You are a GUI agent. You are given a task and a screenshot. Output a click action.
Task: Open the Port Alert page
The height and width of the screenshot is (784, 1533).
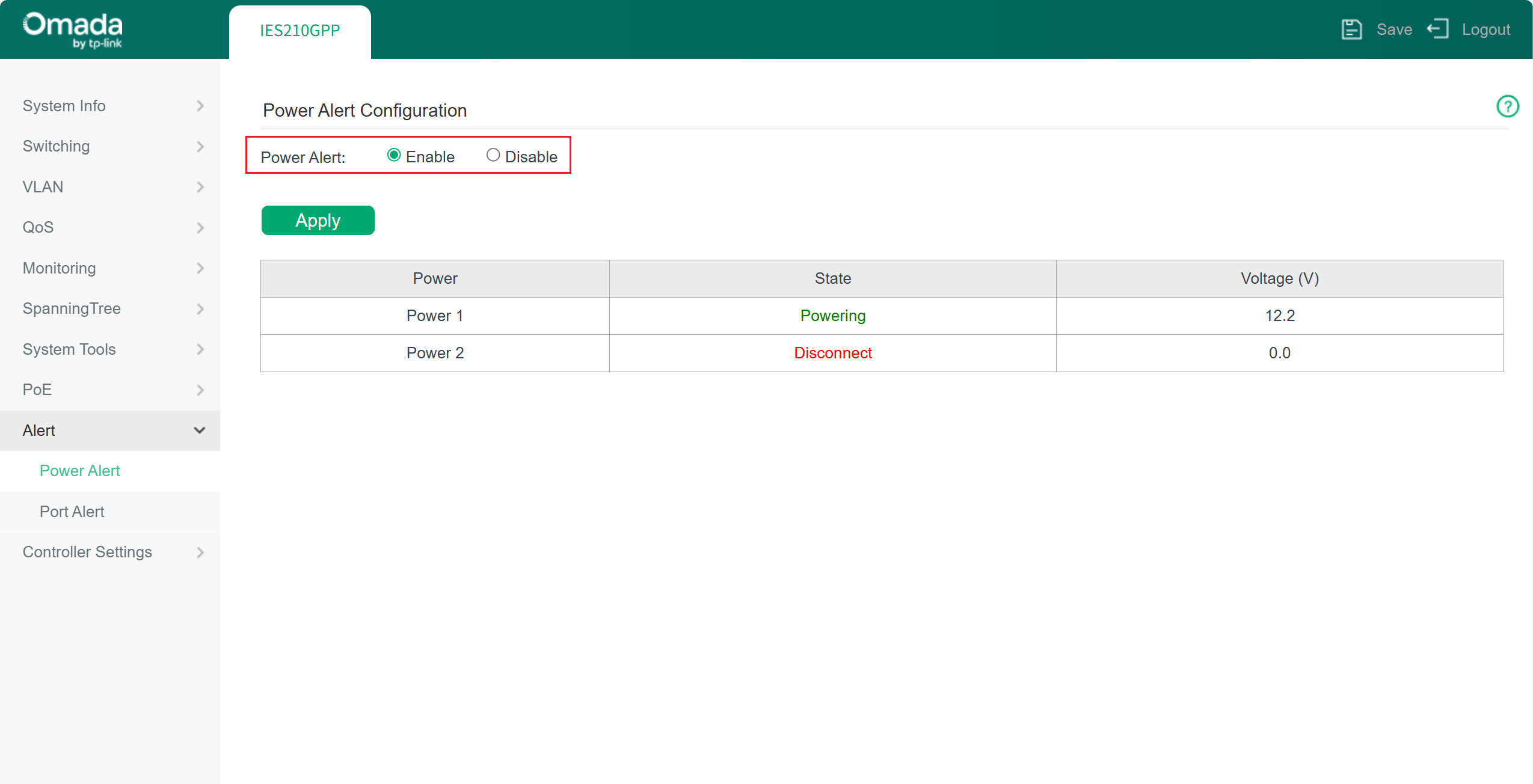(72, 511)
